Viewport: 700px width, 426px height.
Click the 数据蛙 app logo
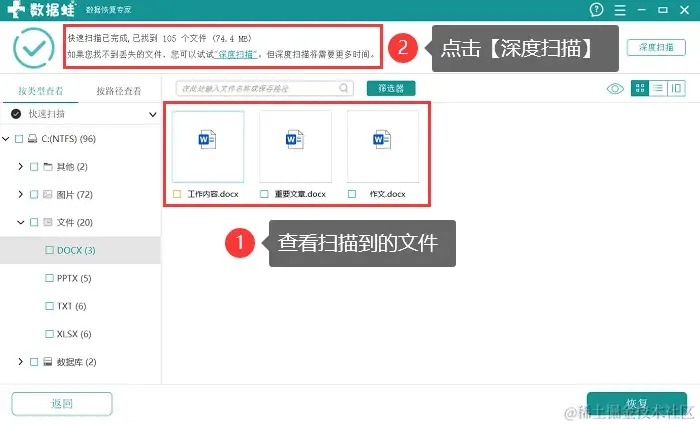[x=41, y=9]
